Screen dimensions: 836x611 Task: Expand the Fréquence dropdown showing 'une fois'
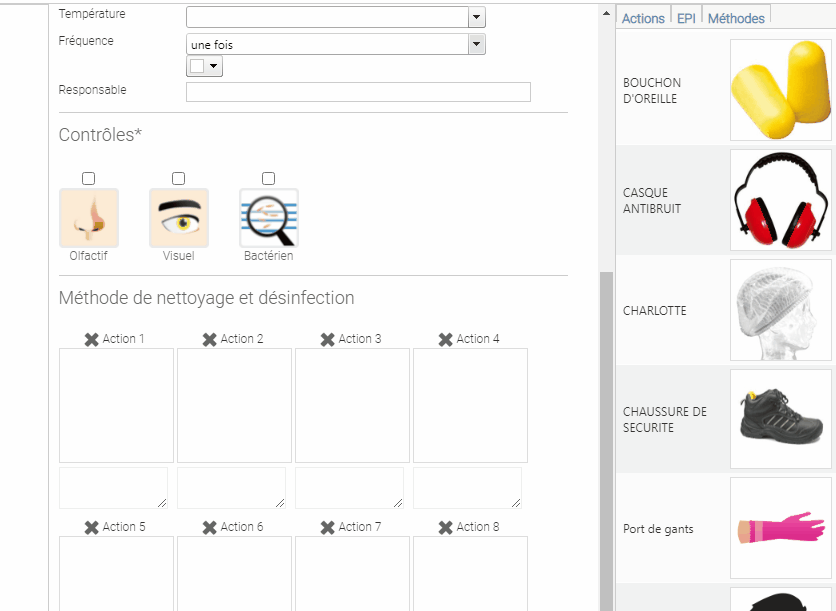click(475, 43)
